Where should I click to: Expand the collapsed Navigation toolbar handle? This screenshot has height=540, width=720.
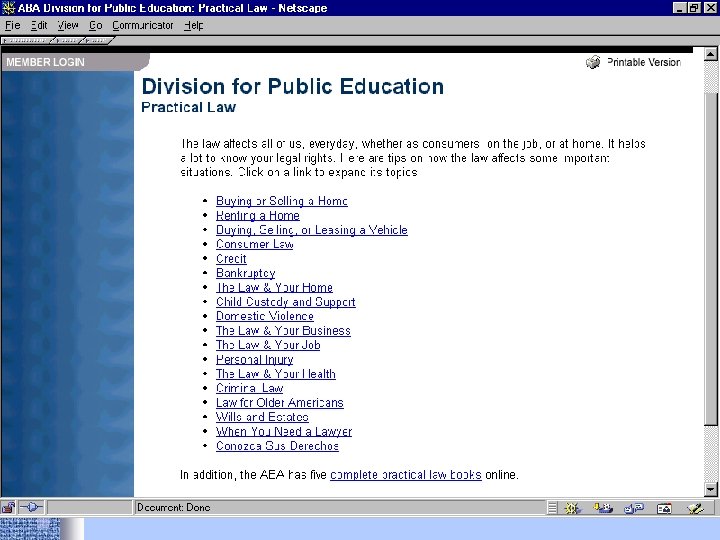(27, 41)
